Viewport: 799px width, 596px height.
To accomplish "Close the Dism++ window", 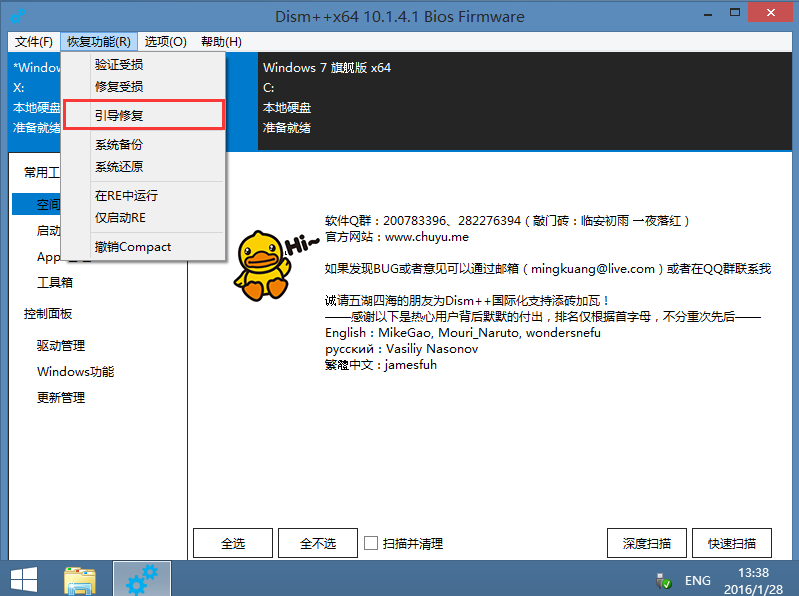I will tap(770, 13).
